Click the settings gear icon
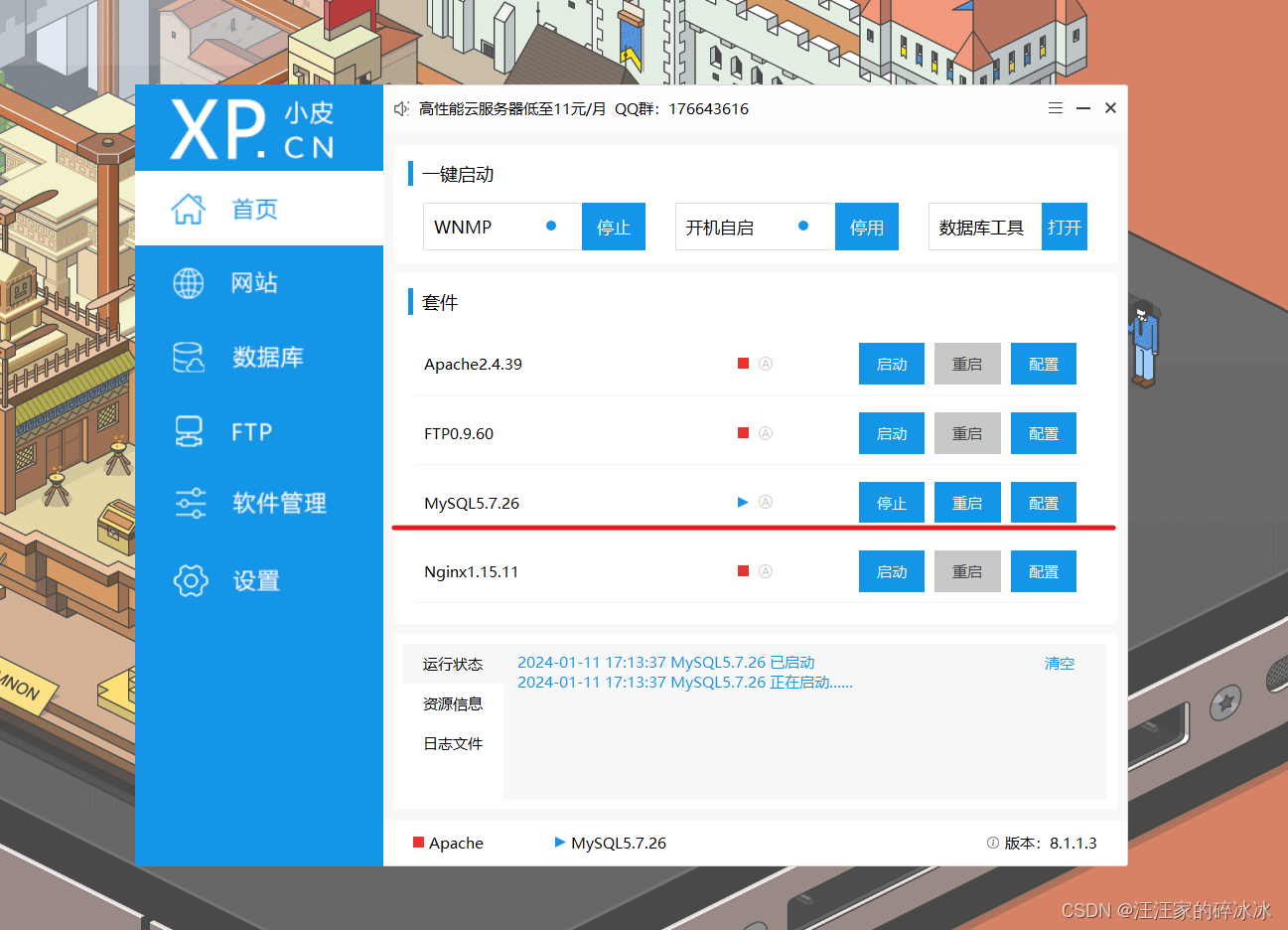This screenshot has height=930, width=1288. tap(191, 580)
